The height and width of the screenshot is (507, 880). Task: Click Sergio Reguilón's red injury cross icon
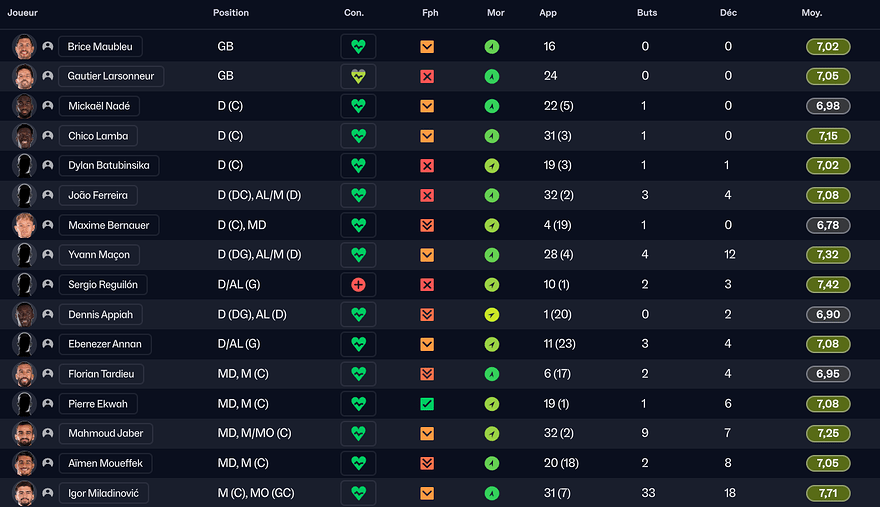pyautogui.click(x=358, y=285)
